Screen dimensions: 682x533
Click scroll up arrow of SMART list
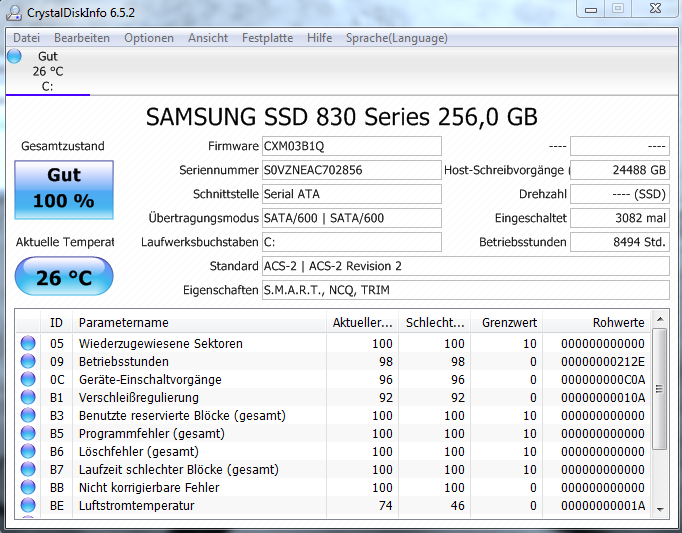click(x=660, y=319)
